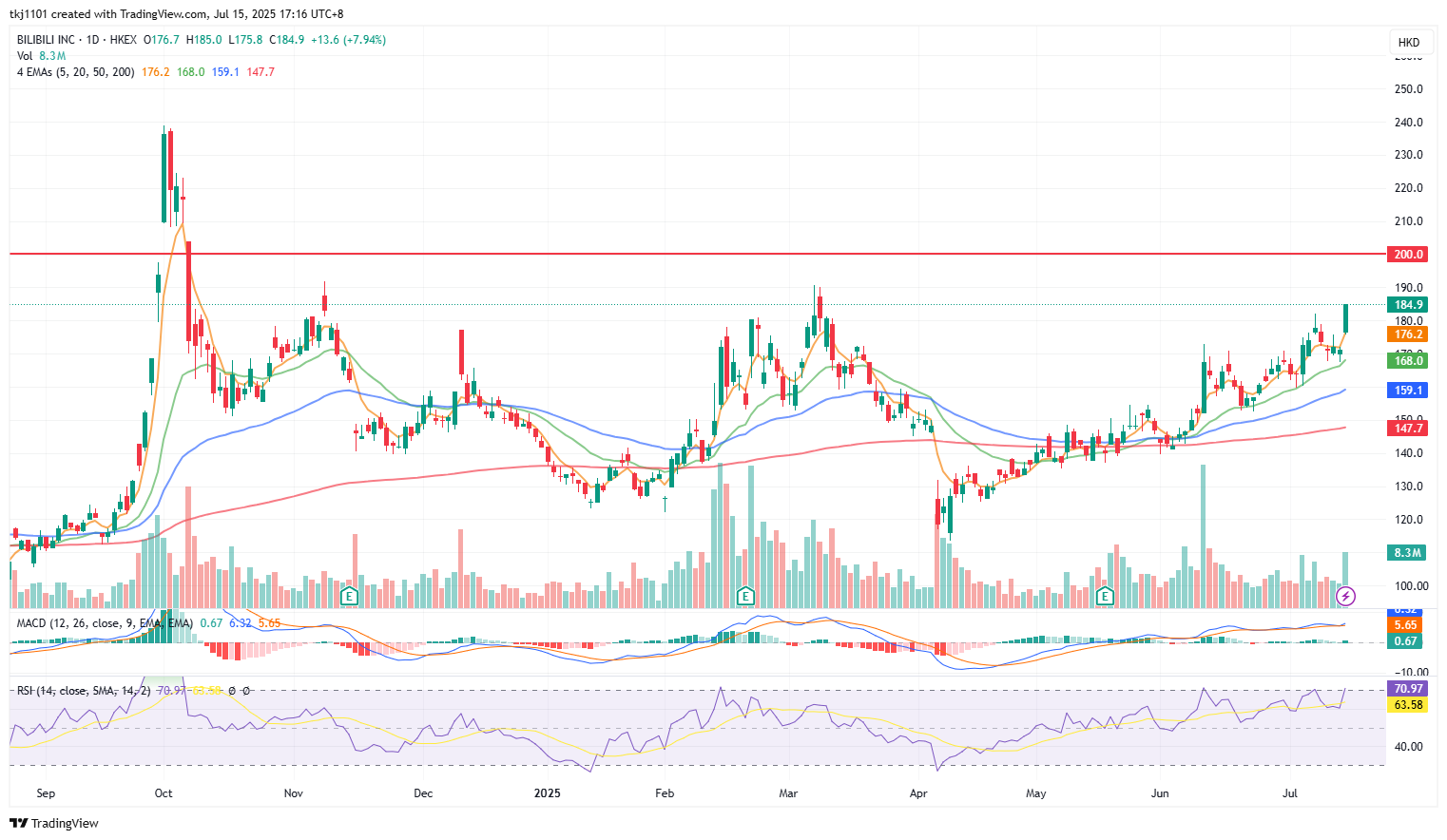Image resolution: width=1447 pixels, height=840 pixels.
Task: Click the earnings "E" icon near February
Action: (745, 596)
